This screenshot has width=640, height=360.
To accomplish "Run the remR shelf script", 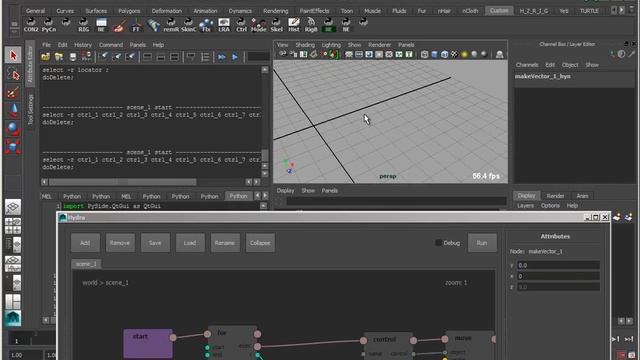I will point(171,25).
